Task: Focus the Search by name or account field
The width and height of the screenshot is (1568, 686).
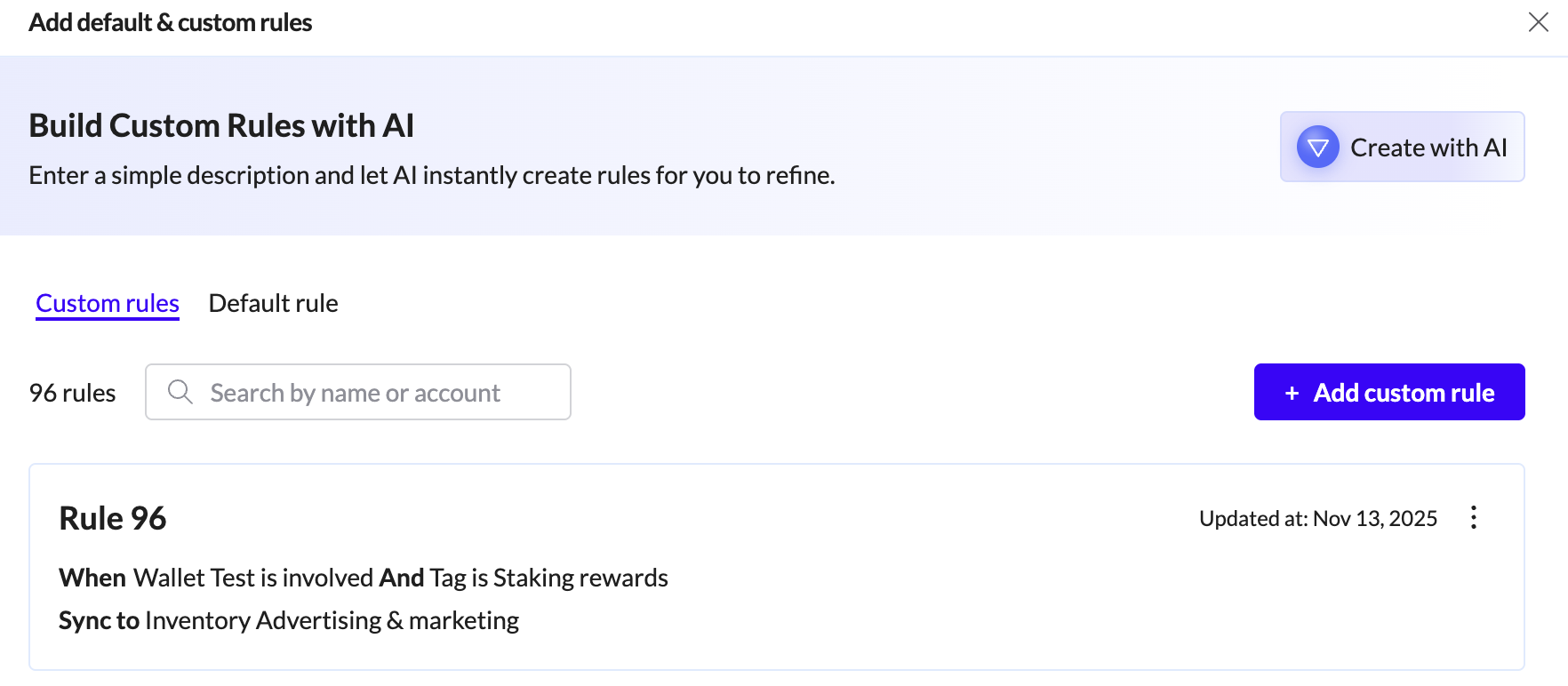Action: 358,392
